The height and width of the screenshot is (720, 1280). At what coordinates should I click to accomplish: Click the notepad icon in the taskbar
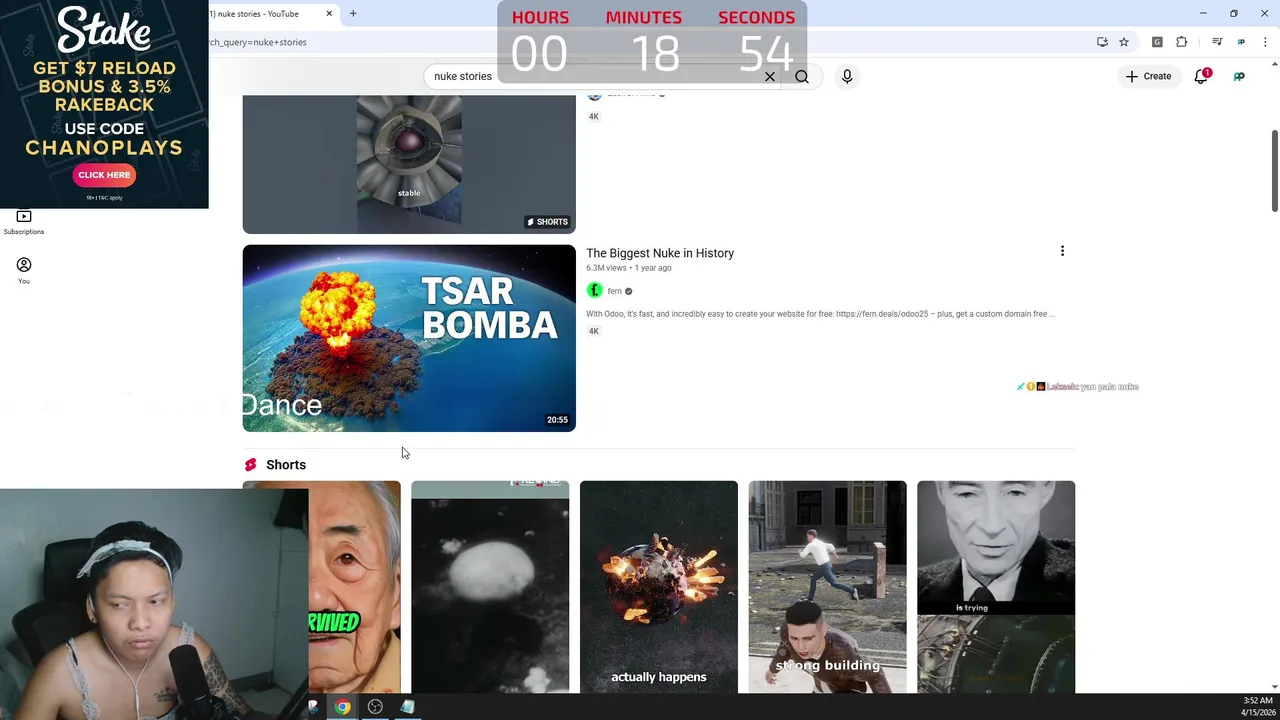(407, 707)
